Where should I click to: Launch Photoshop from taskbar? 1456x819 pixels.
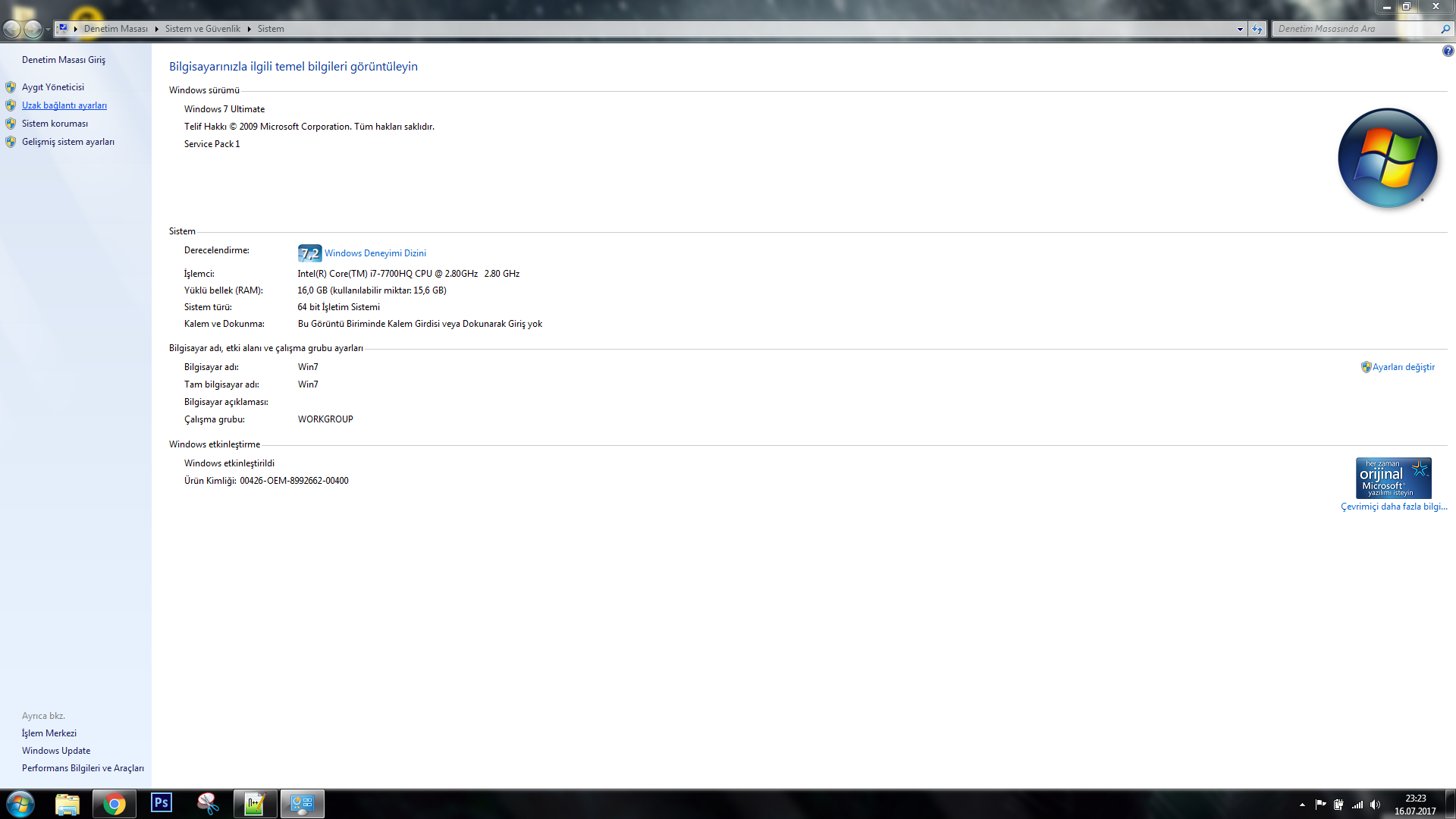[162, 802]
